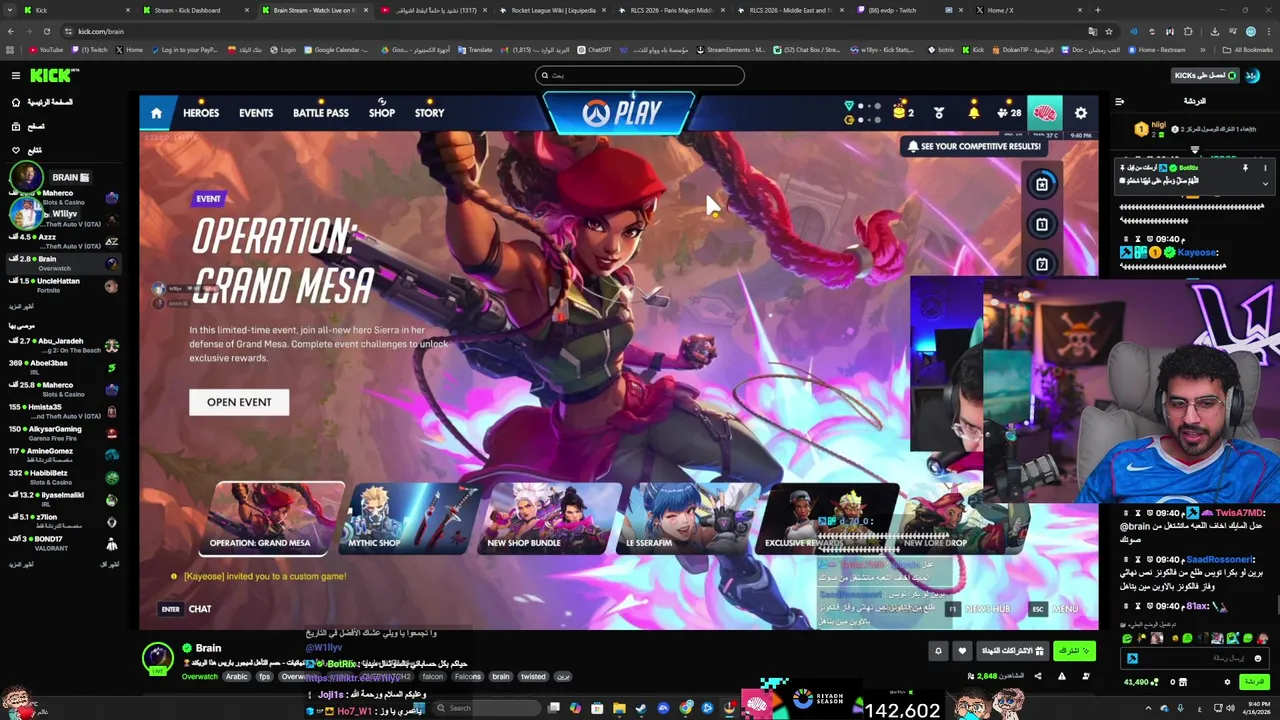This screenshot has height=720, width=1280.
Task: Reload the page in browser toolbar
Action: tap(46, 31)
